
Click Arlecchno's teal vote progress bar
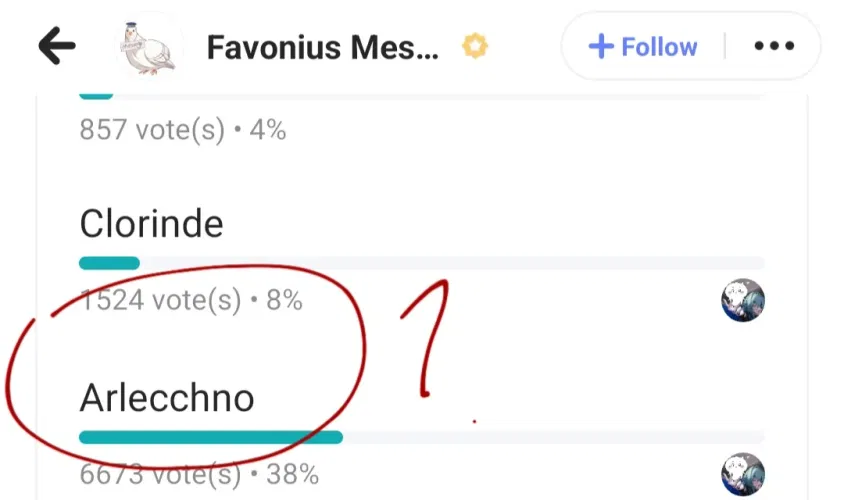tap(211, 437)
